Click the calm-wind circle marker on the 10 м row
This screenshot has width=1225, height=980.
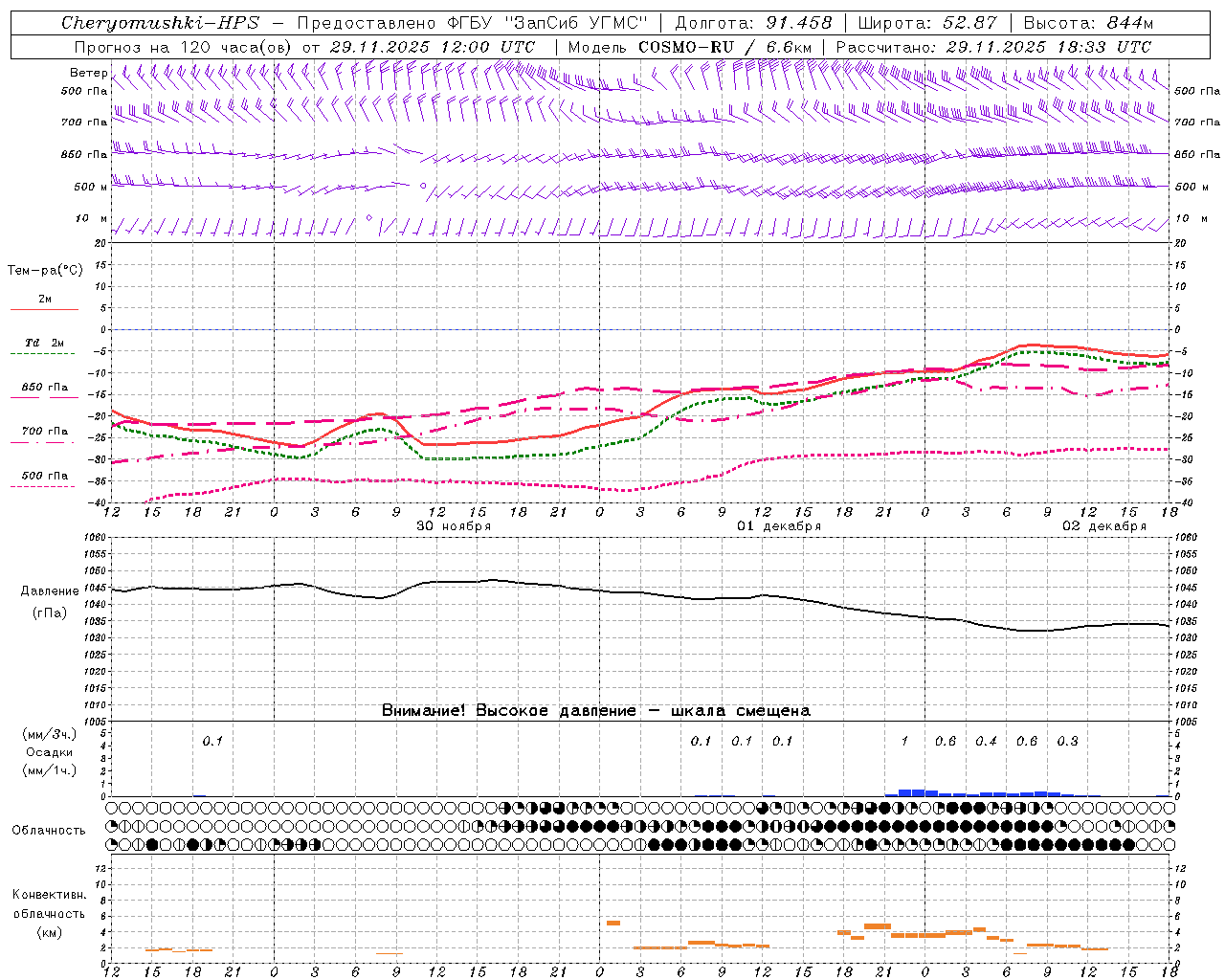click(368, 218)
